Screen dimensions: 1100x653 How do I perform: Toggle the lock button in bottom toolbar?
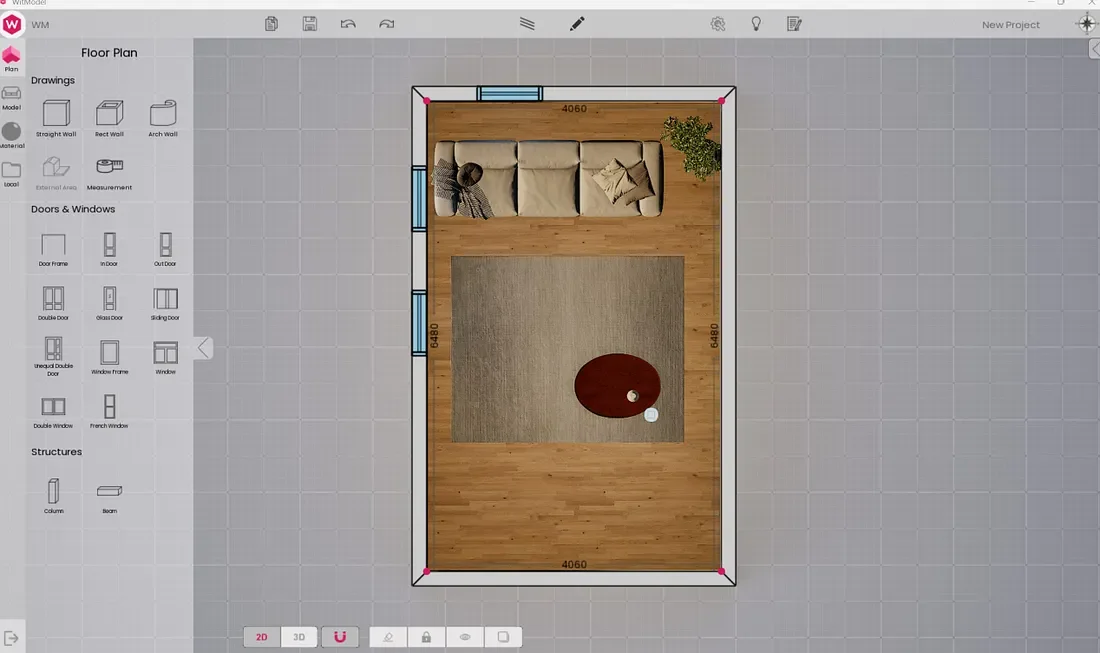coord(426,637)
